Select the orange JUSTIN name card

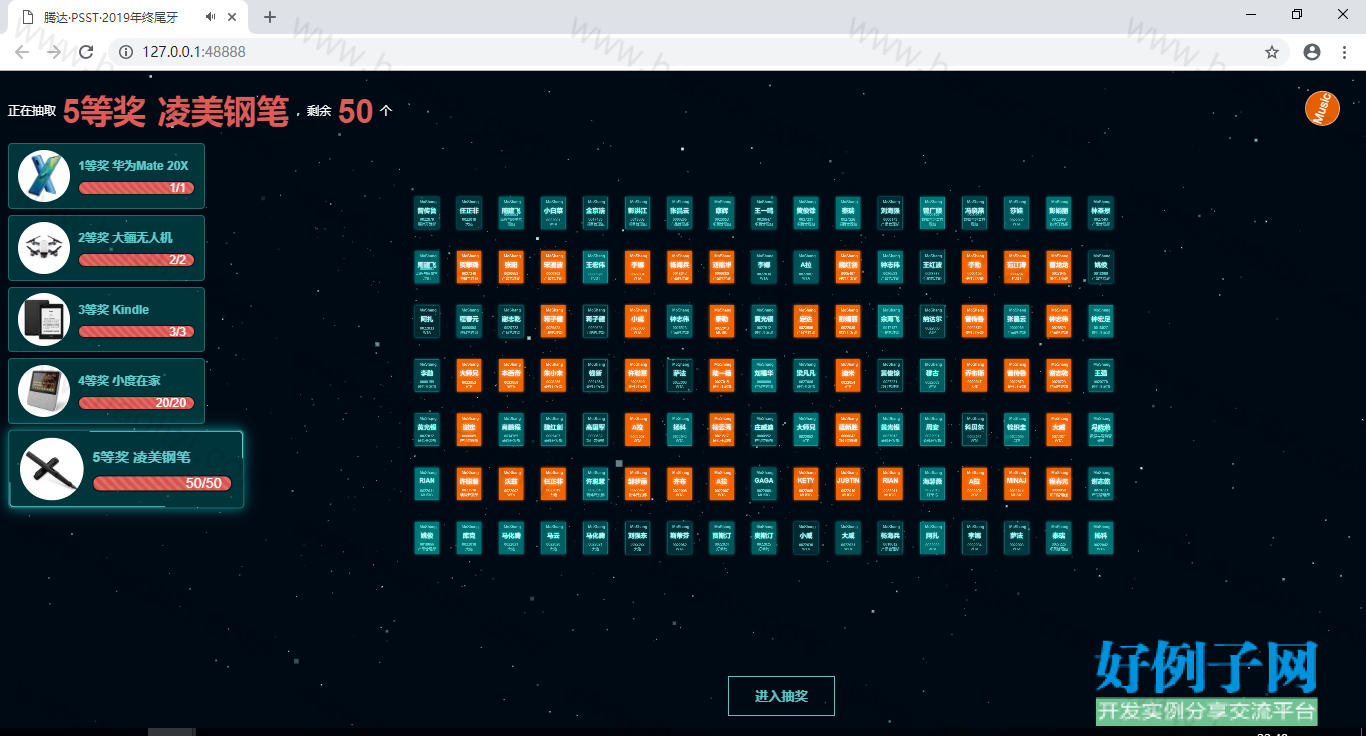849,483
